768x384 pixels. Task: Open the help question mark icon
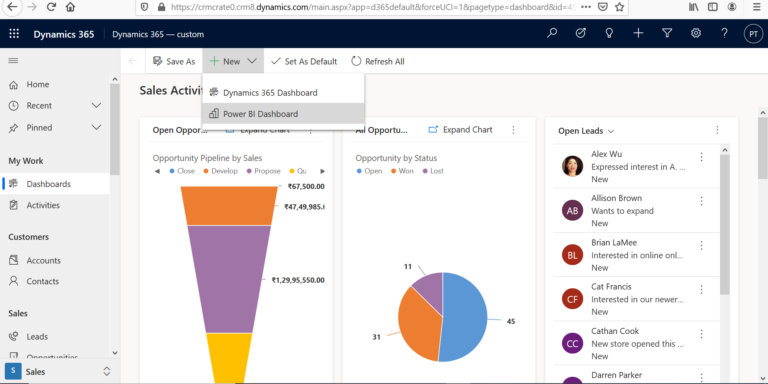tap(724, 33)
